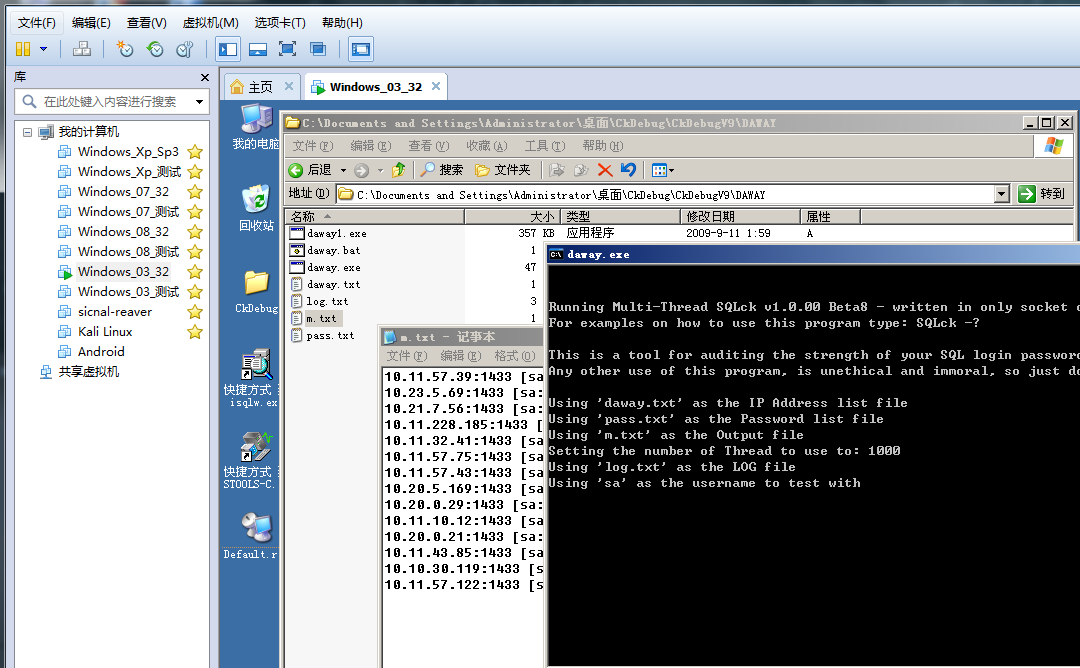Click the red X delete toolbar icon
The width and height of the screenshot is (1080, 668).
[x=605, y=170]
